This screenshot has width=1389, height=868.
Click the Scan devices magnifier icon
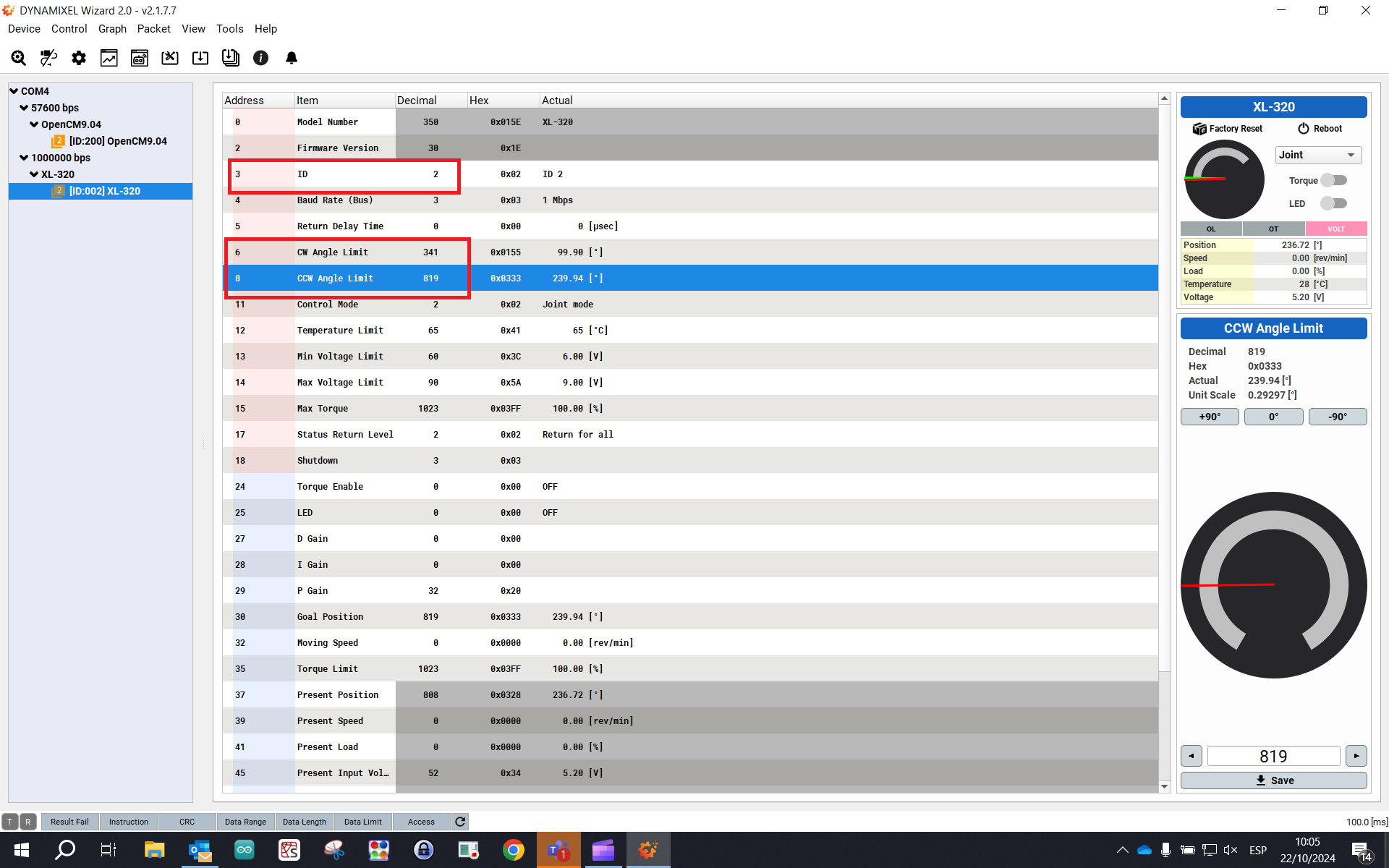point(19,58)
